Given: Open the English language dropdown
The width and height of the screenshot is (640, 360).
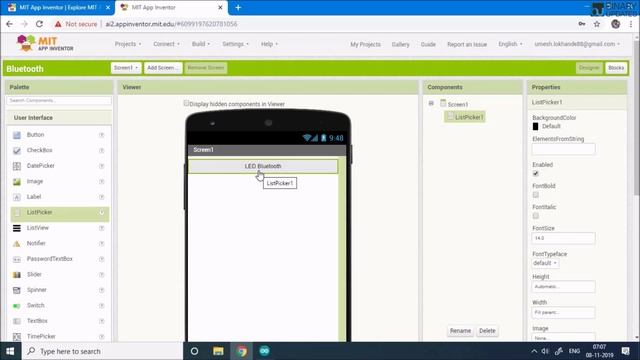Looking at the screenshot, I should point(510,44).
